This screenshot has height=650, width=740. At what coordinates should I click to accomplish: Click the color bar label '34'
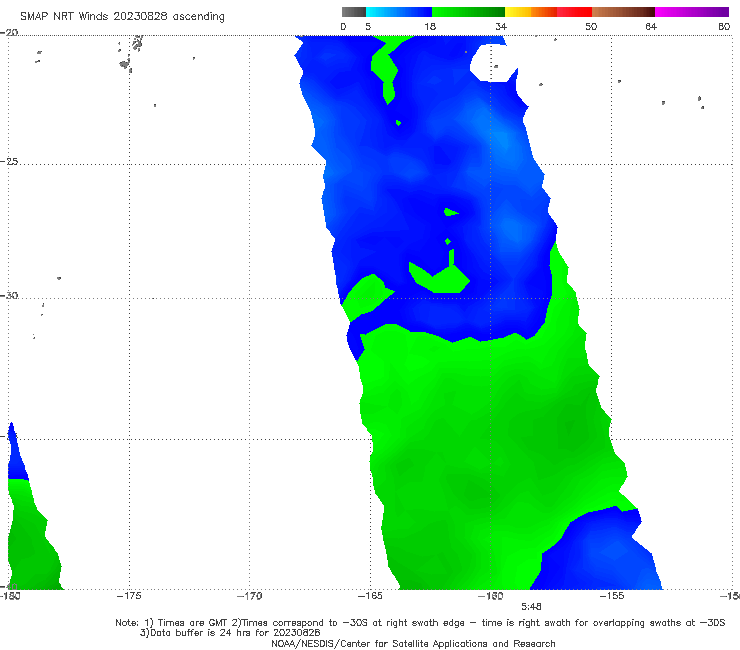[501, 27]
